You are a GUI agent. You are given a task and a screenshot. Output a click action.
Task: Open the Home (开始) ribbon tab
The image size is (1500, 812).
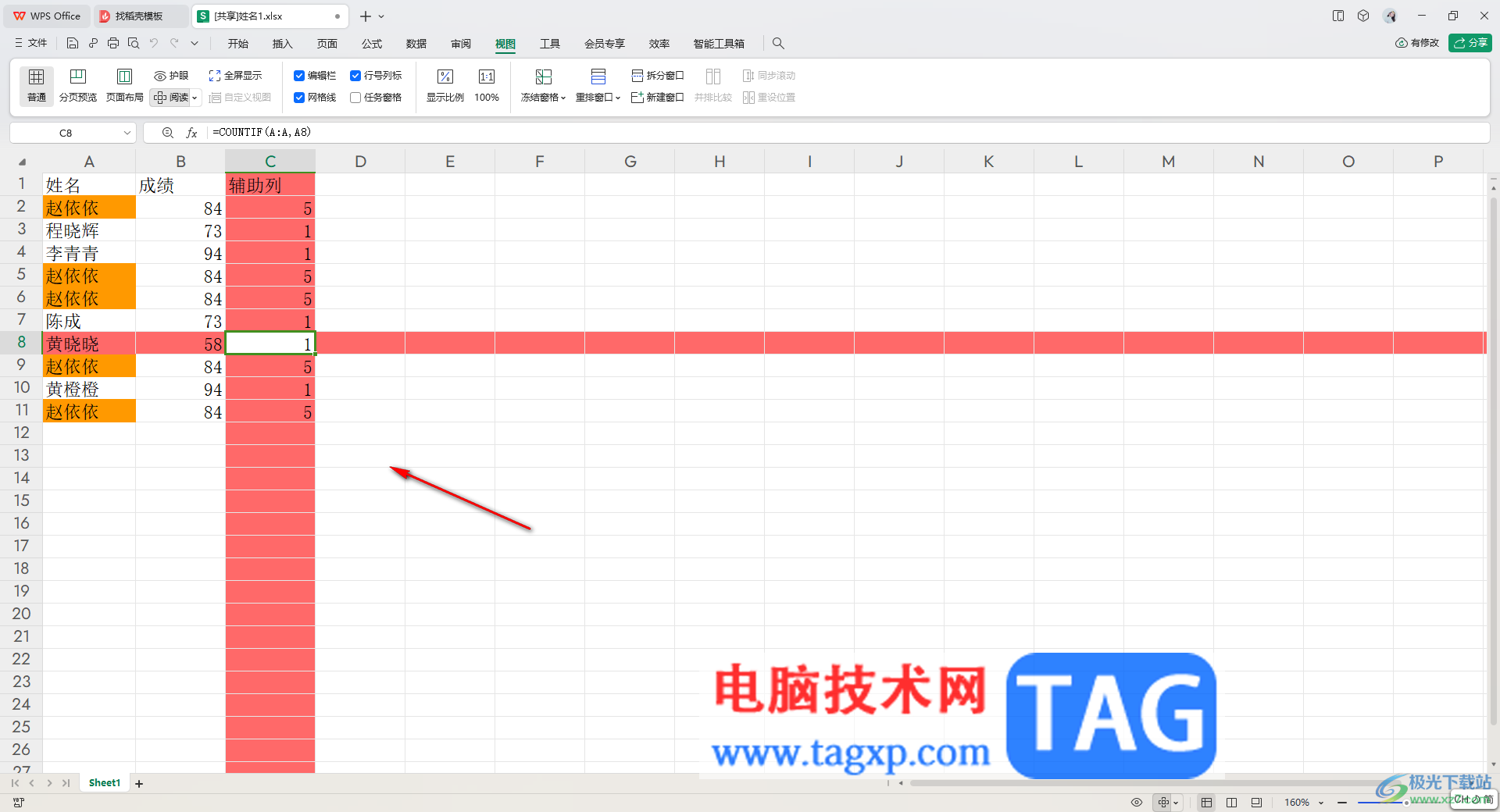point(238,44)
